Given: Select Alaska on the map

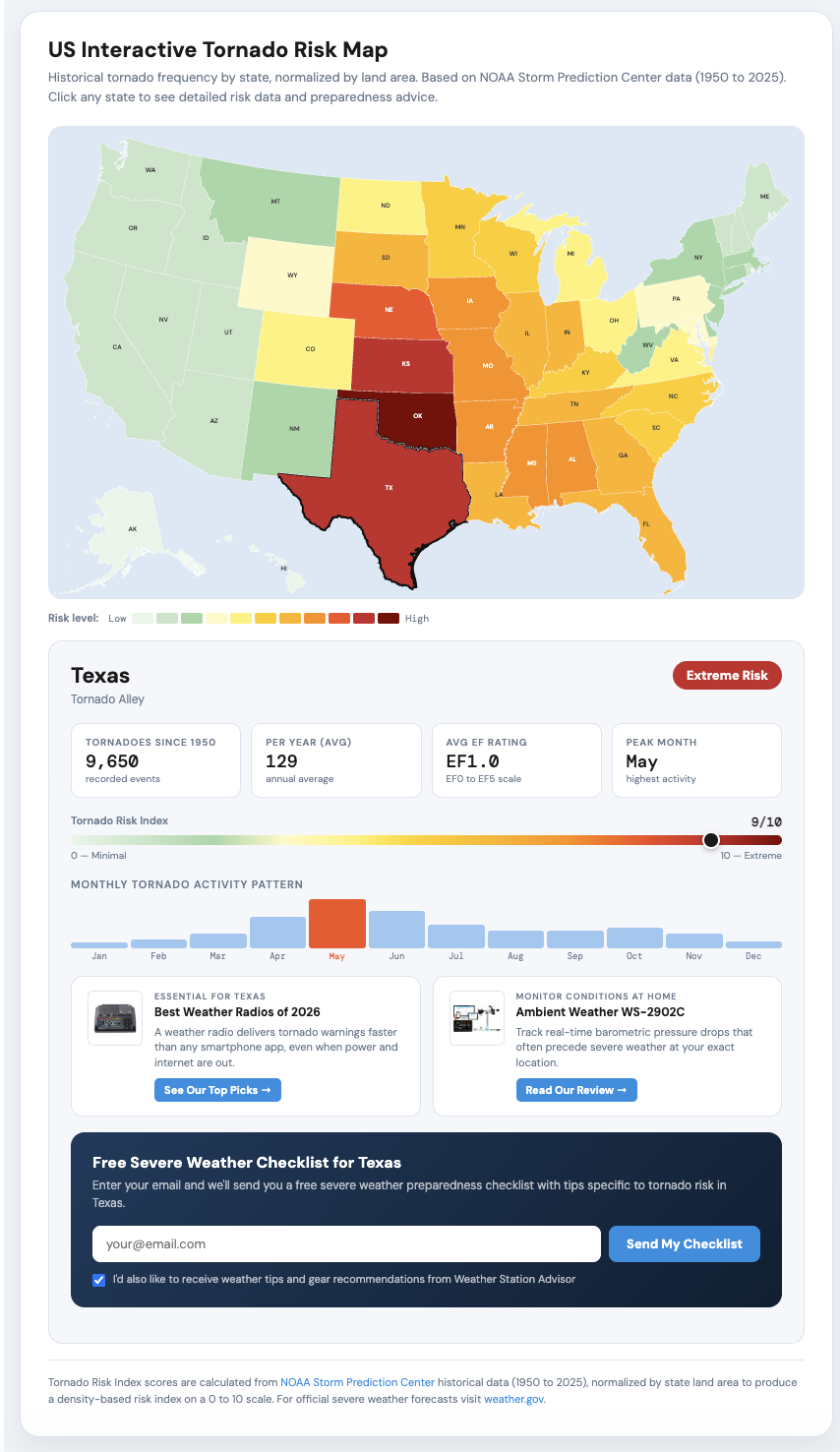Looking at the screenshot, I should [133, 528].
